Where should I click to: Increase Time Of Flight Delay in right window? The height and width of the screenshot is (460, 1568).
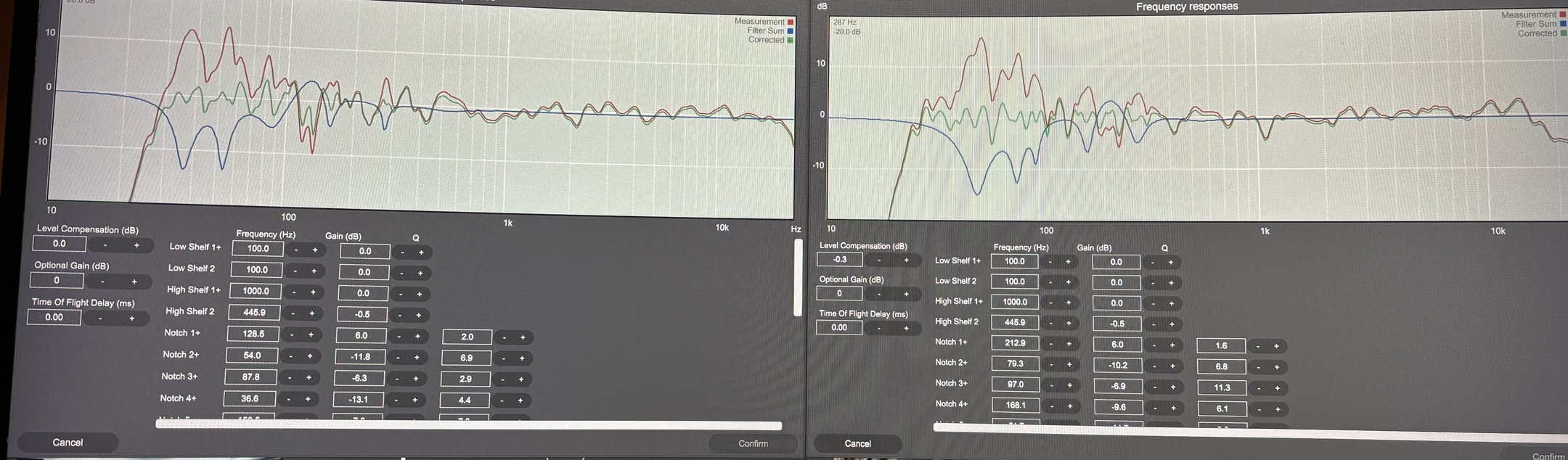[x=906, y=329]
